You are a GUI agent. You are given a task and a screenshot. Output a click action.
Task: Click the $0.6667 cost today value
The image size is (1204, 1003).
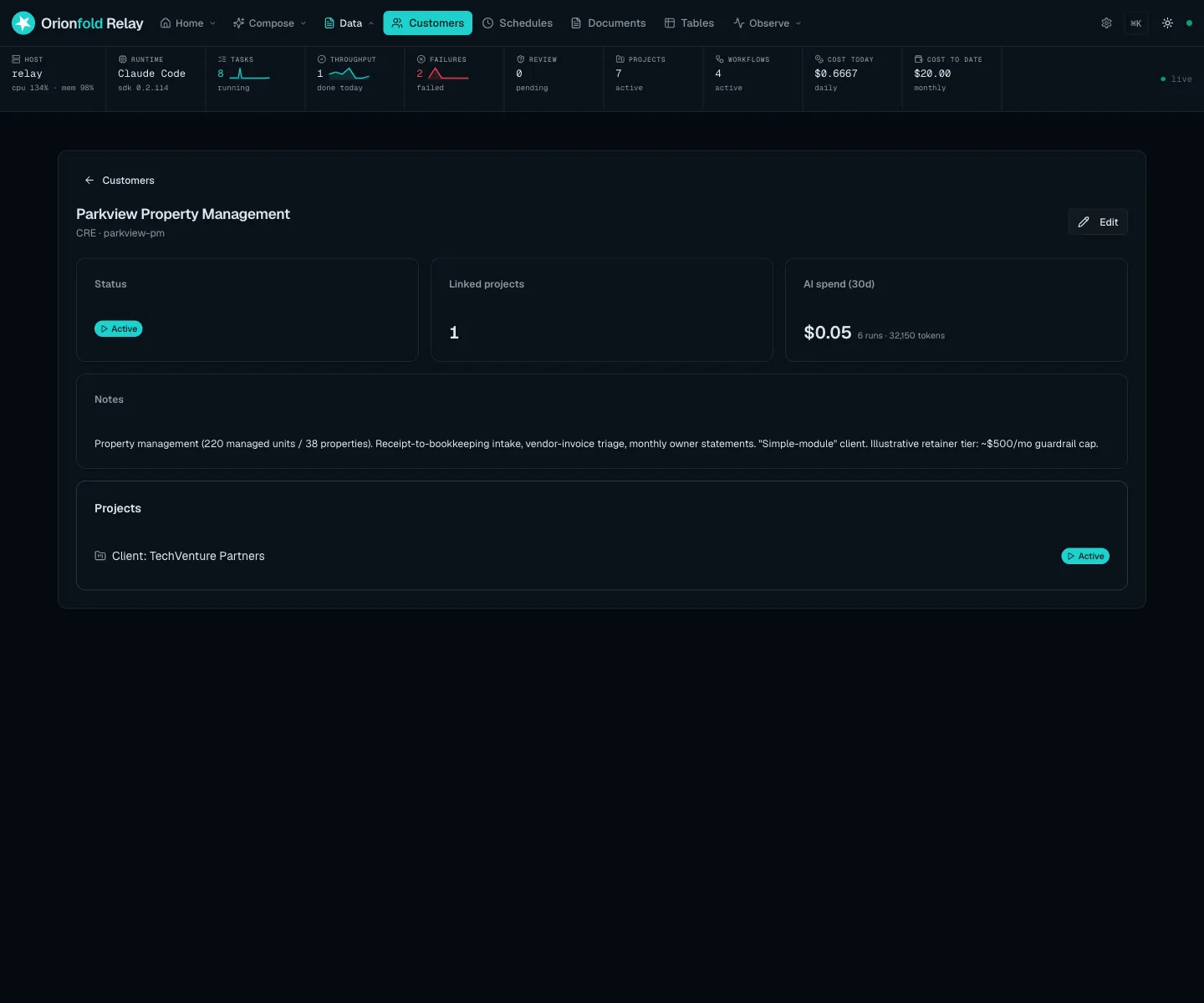pyautogui.click(x=836, y=74)
